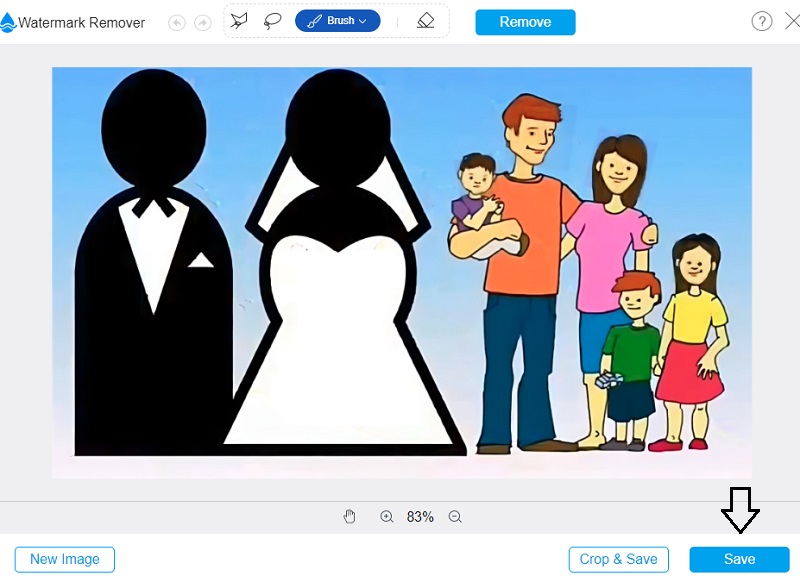This screenshot has width=800, height=576.
Task: Select the hand pan tool
Action: pos(349,517)
